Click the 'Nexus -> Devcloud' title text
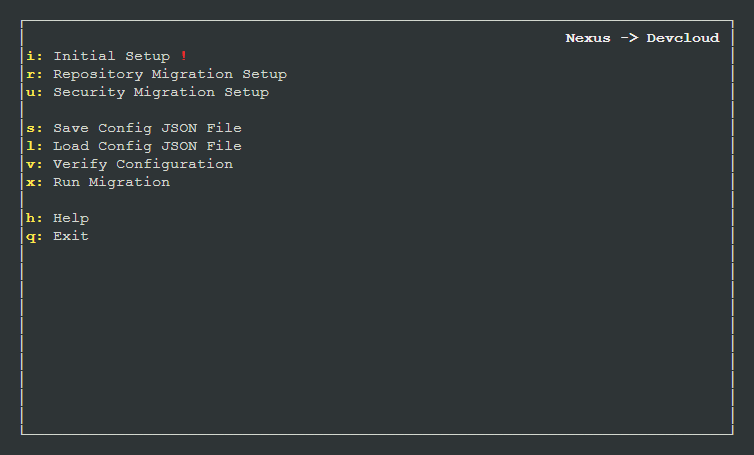Screen dimensions: 754x455 tap(642, 38)
